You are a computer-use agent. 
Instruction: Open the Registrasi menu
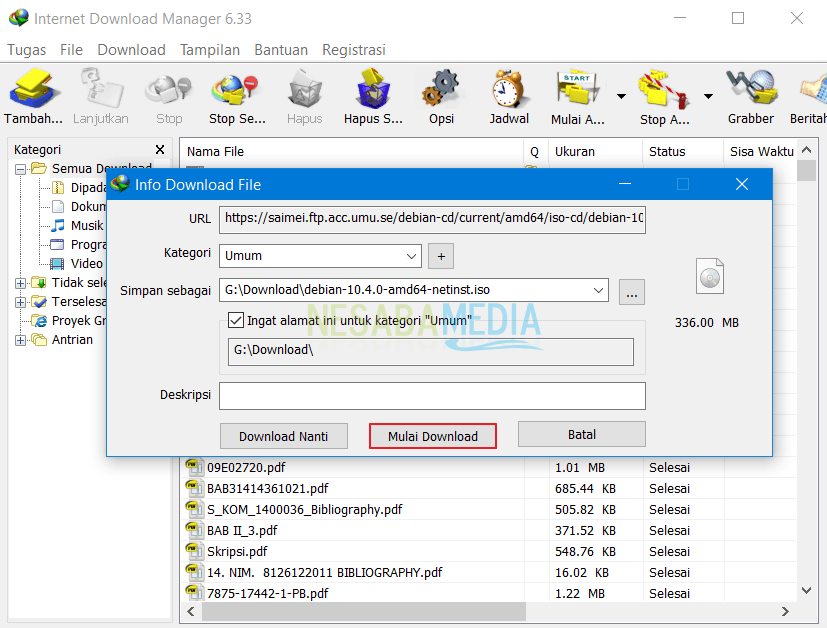click(354, 50)
